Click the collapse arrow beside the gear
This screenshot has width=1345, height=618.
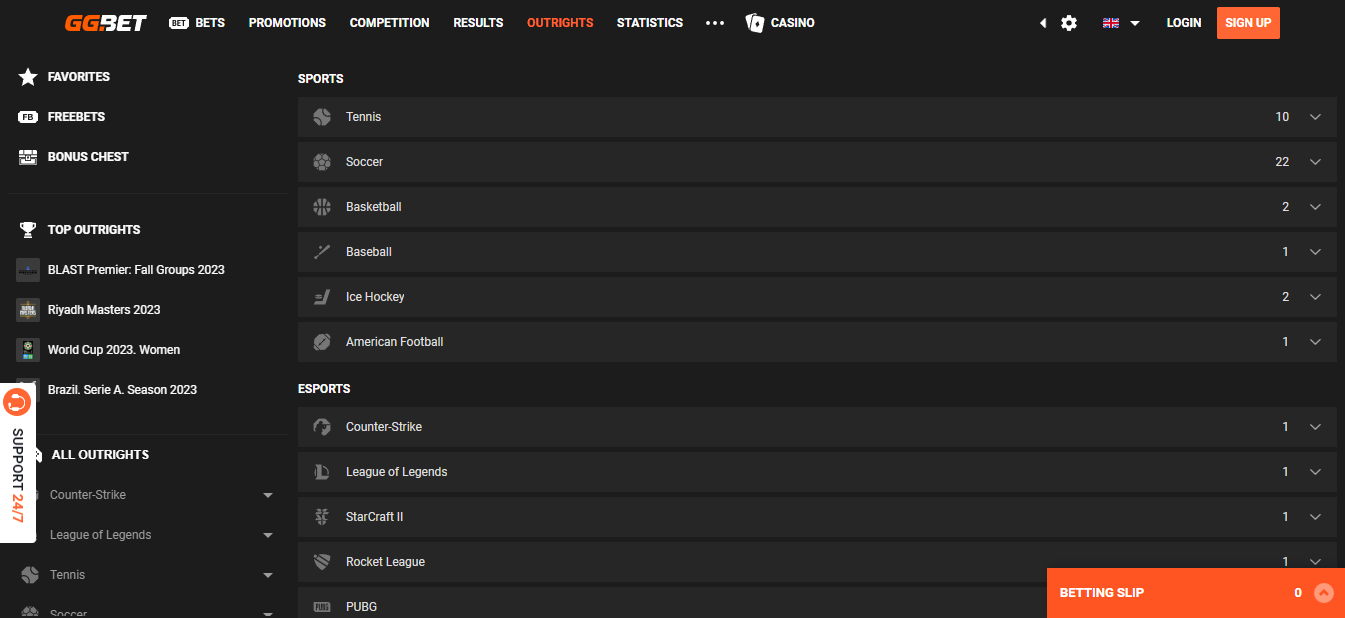pos(1043,23)
